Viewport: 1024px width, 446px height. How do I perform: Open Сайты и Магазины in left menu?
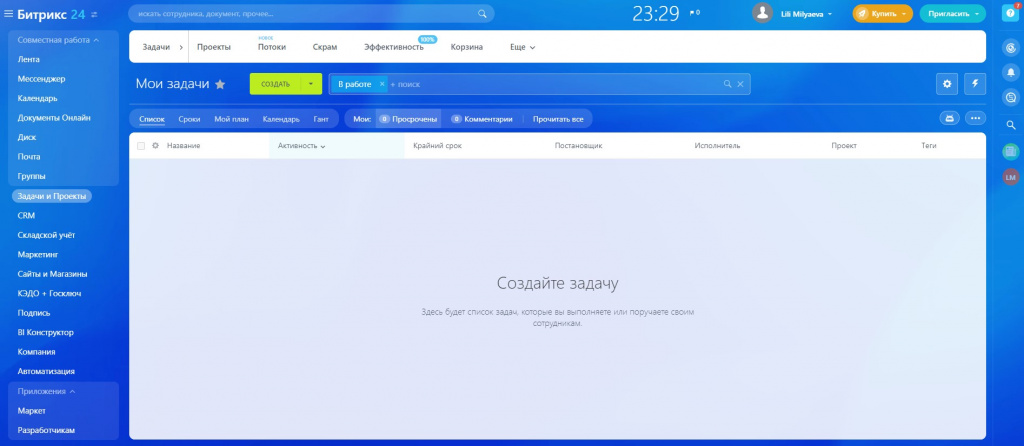point(52,274)
